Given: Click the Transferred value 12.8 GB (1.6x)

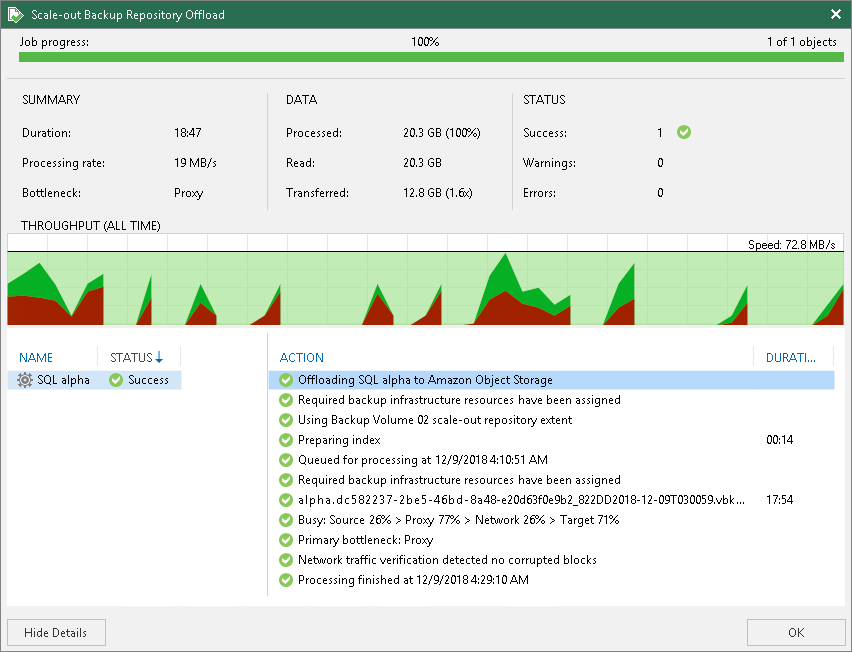Looking at the screenshot, I should 438,193.
